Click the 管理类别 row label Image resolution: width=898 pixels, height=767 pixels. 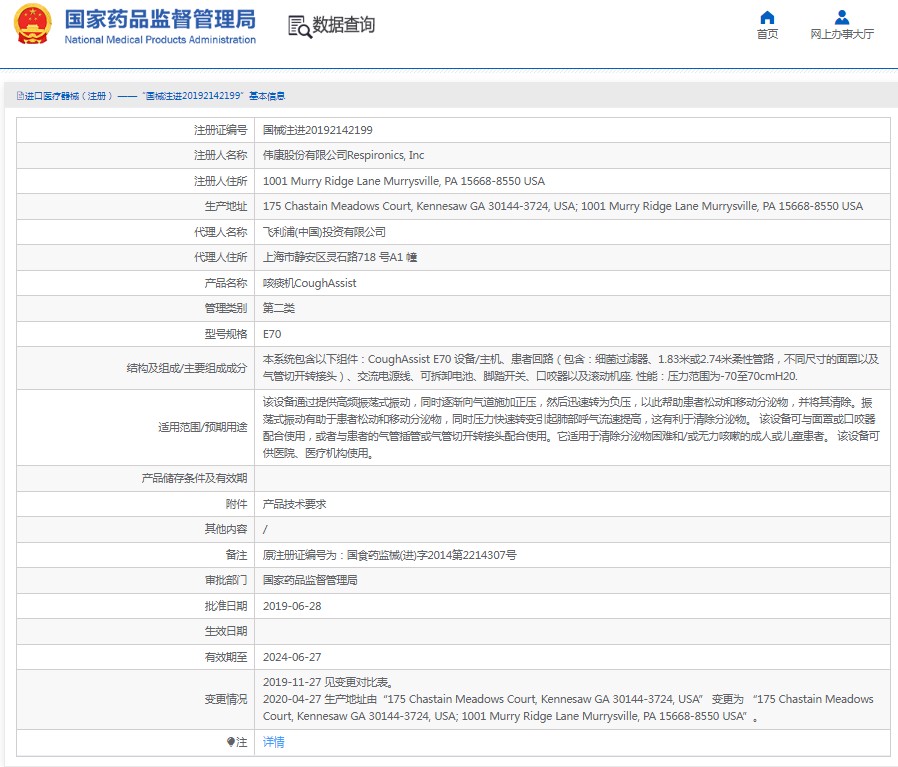click(x=226, y=308)
